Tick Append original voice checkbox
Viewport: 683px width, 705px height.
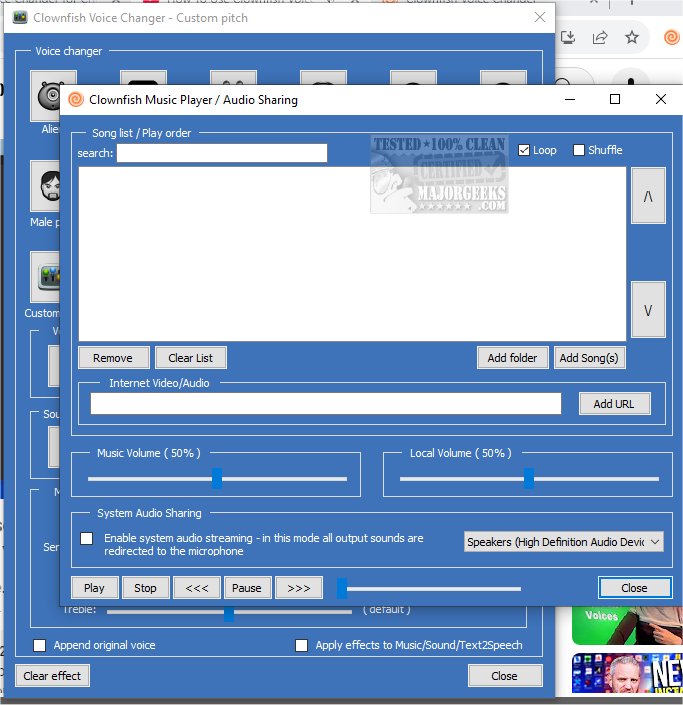40,646
